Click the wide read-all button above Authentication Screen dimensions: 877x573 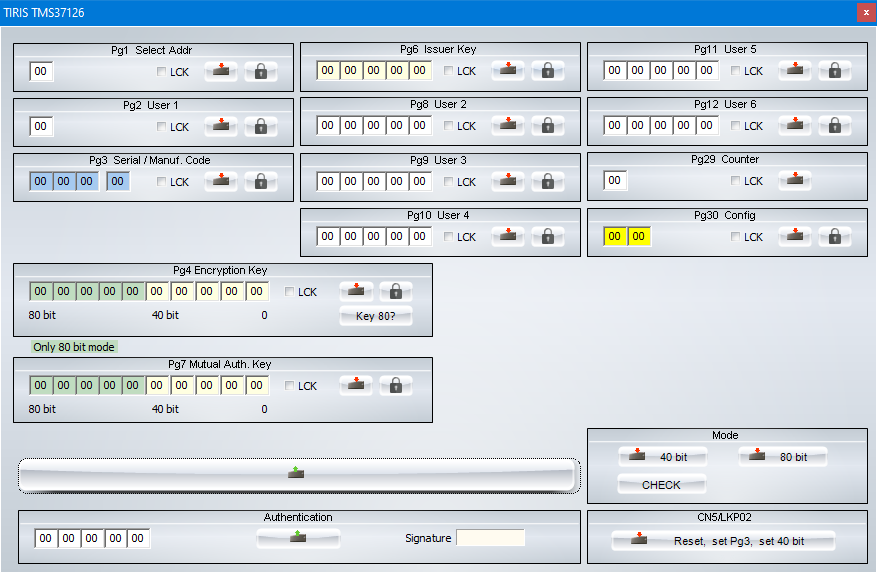[299, 476]
